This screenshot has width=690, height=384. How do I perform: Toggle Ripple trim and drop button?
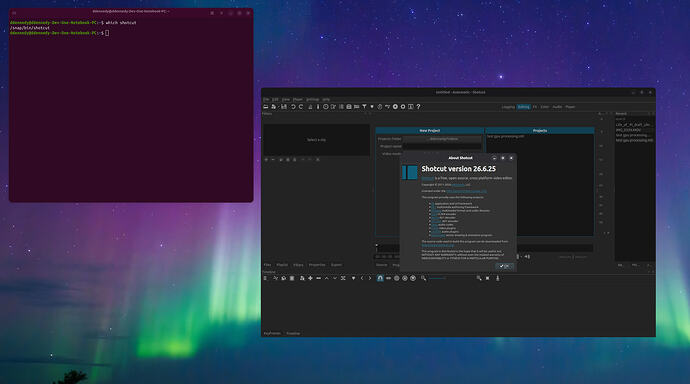click(396, 278)
